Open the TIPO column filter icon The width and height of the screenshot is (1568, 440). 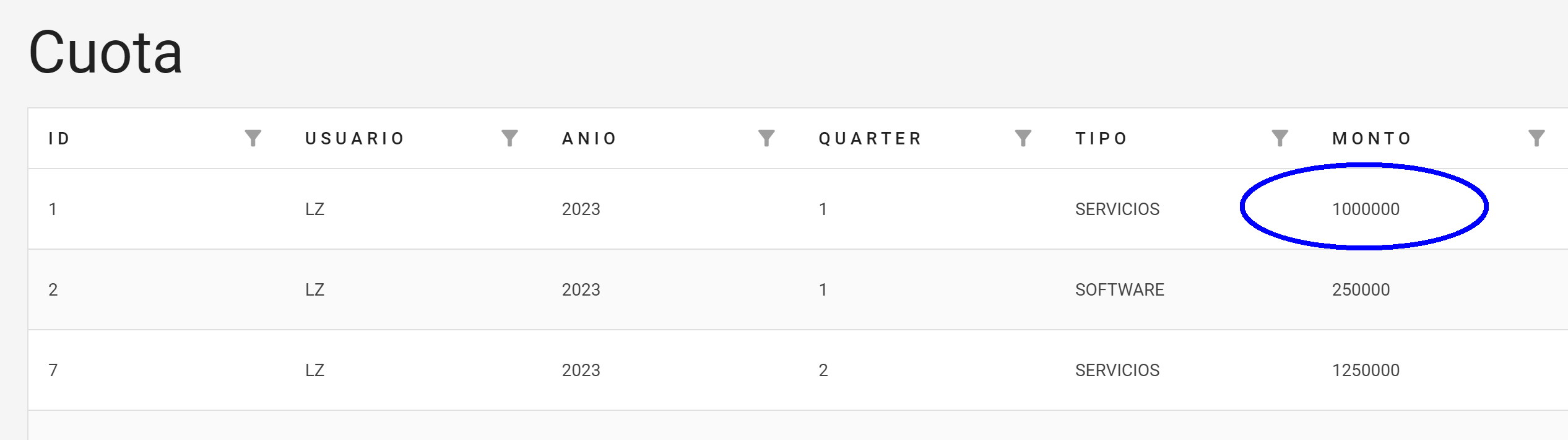pos(1280,138)
